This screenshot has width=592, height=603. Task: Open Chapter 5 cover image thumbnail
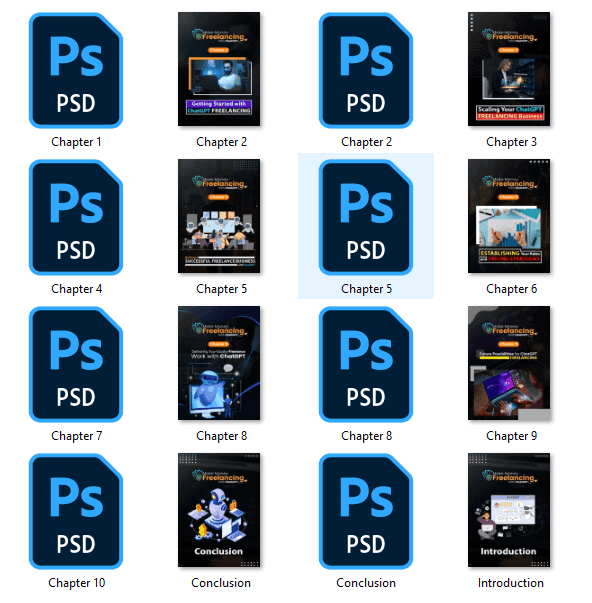point(219,216)
